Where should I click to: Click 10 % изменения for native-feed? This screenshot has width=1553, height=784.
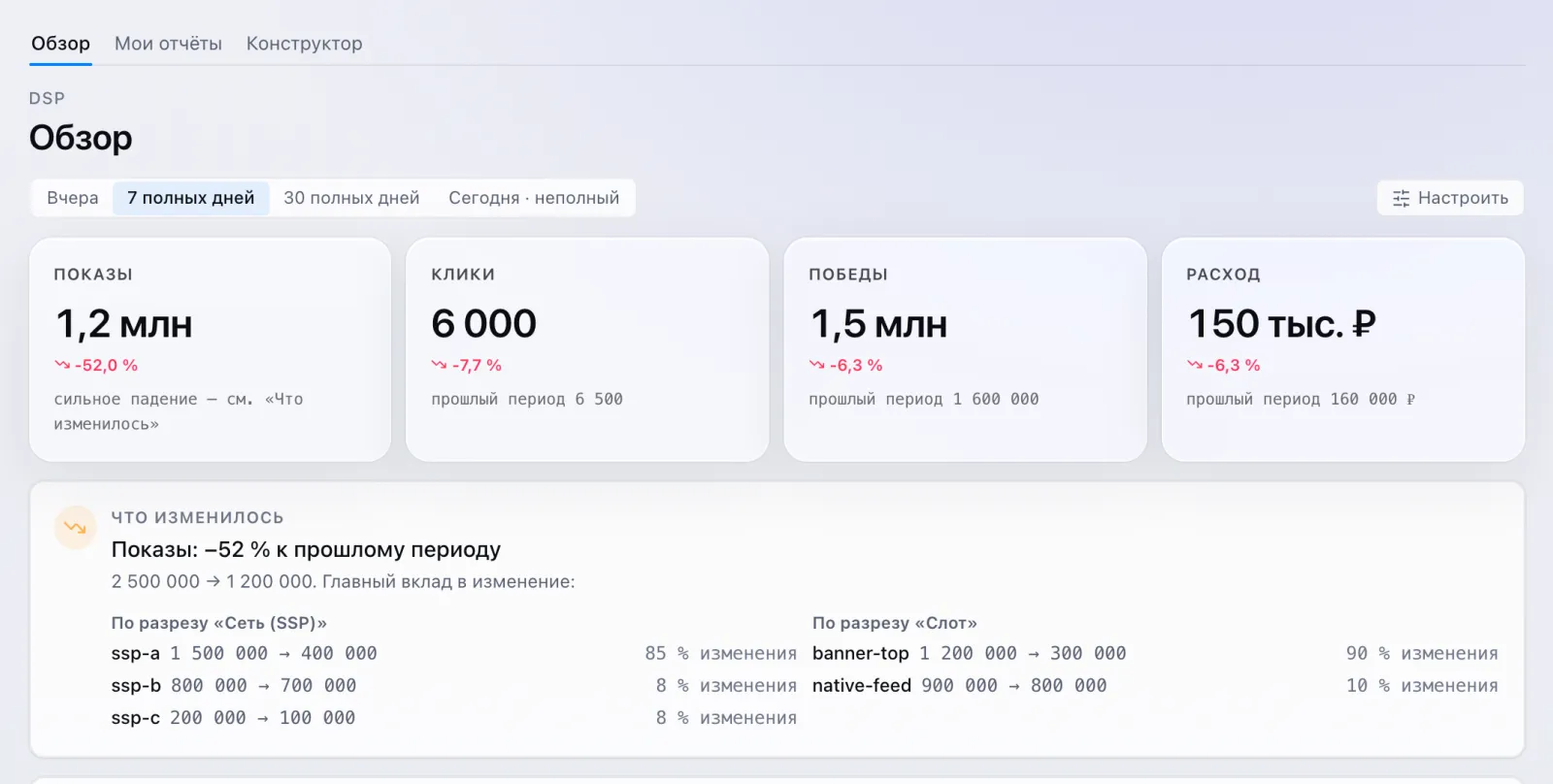point(1422,685)
